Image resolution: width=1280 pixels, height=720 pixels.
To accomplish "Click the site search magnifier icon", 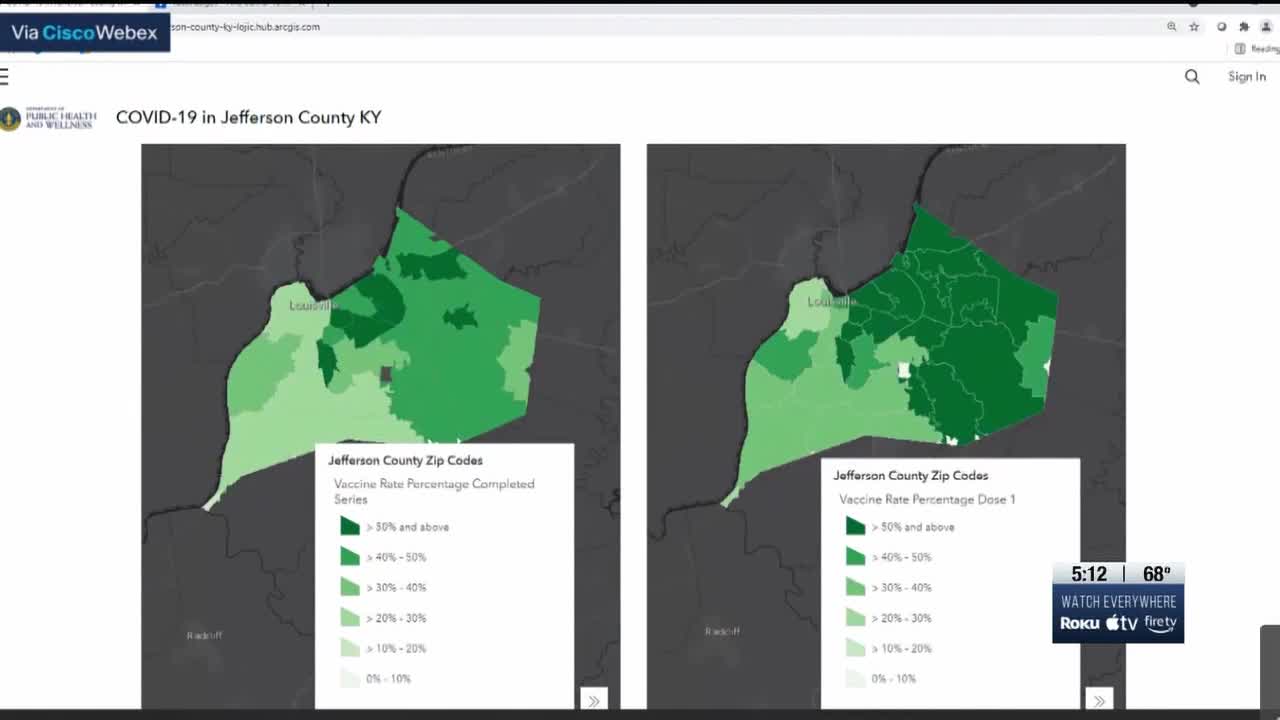I will point(1192,77).
